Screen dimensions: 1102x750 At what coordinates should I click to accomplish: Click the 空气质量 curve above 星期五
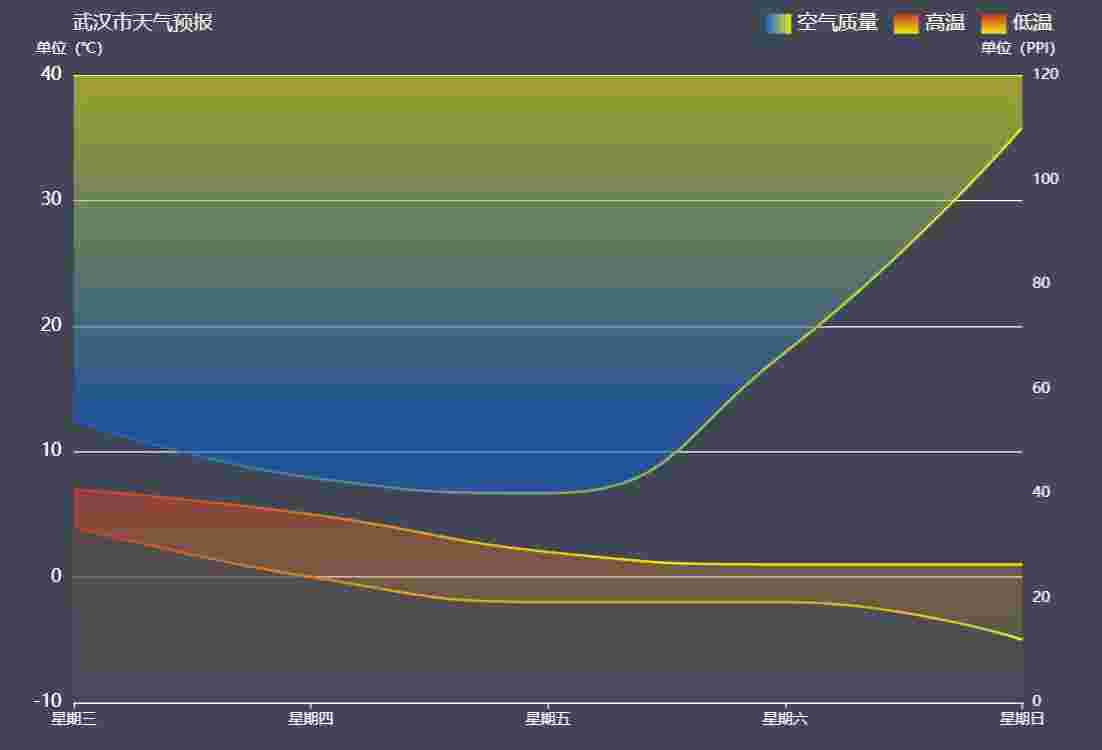point(547,492)
